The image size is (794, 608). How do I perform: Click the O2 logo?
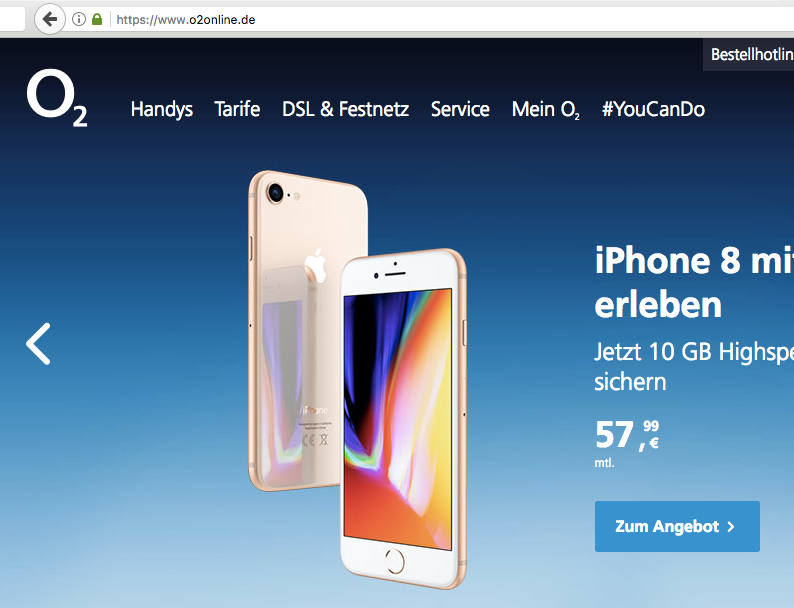[57, 98]
